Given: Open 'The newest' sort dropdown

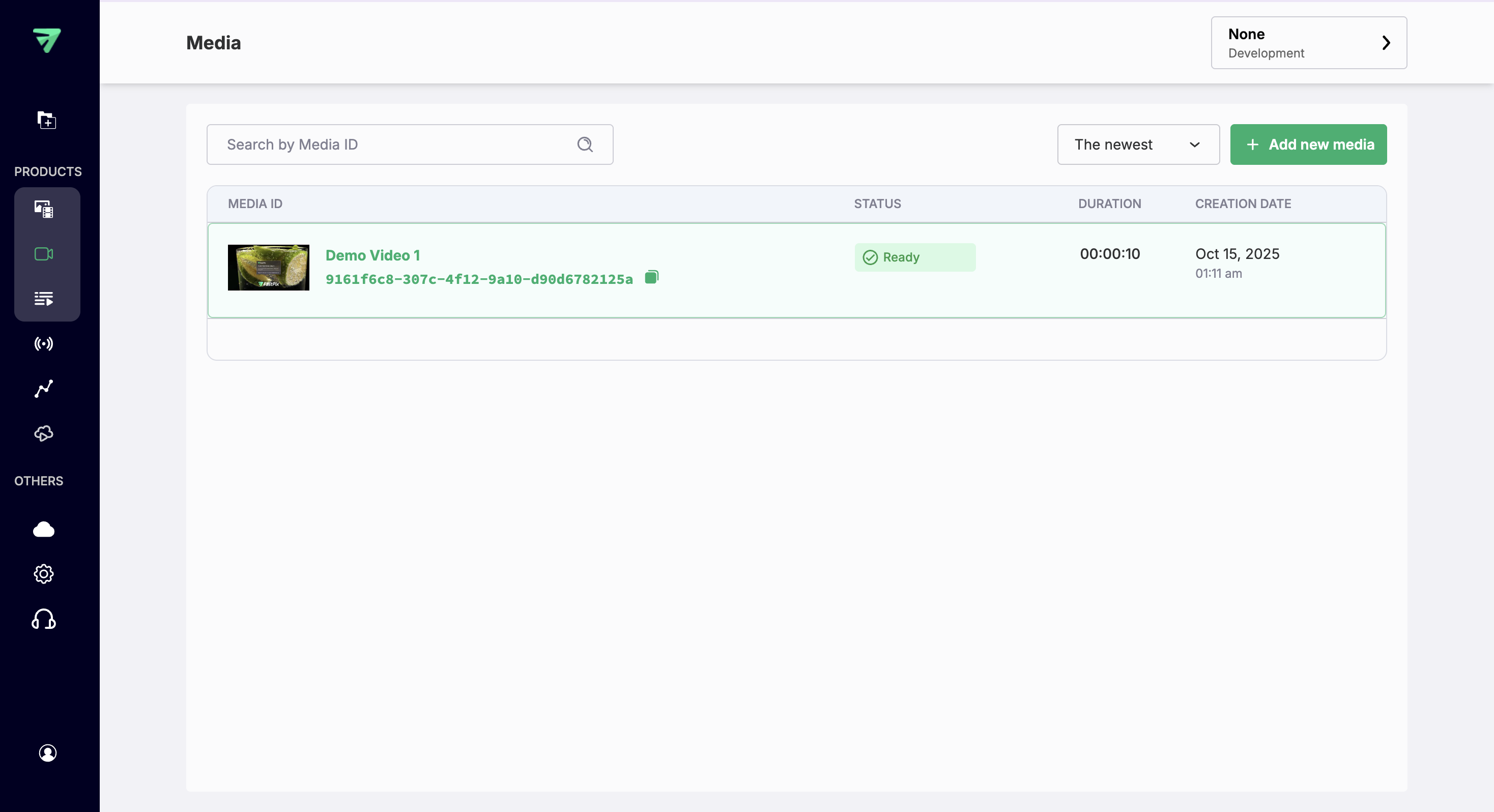Looking at the screenshot, I should 1138,144.
